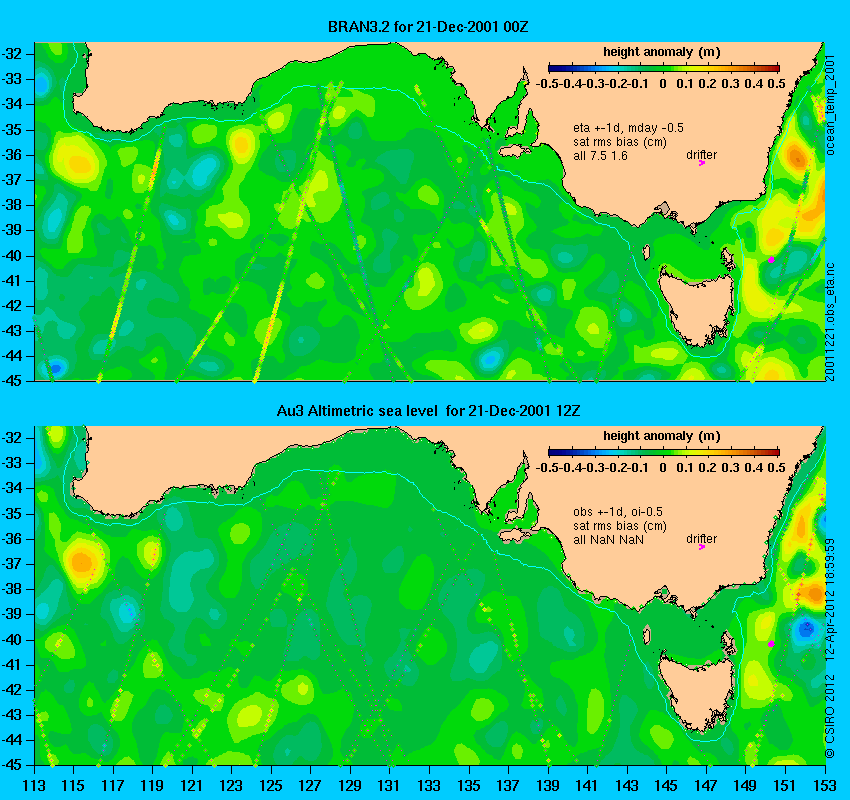This screenshot has height=800, width=850.
Task: Click the longitude tick label "121"
Action: click(x=191, y=785)
